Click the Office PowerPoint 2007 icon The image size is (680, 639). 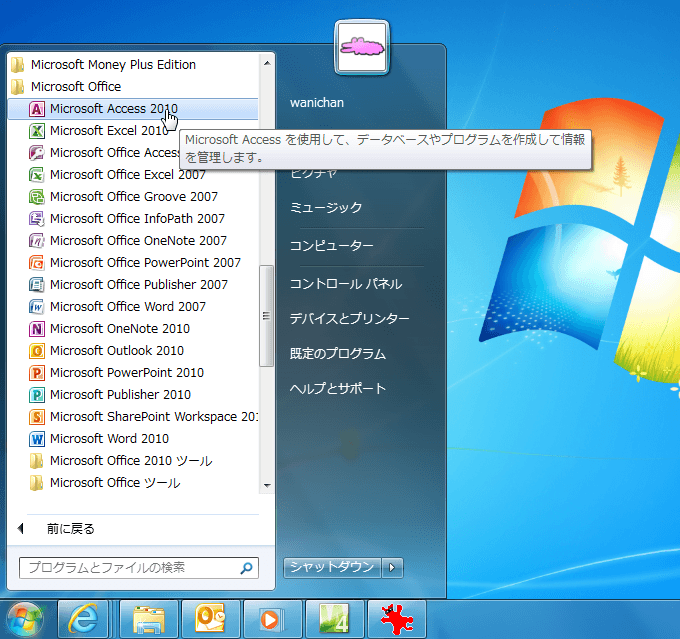pyautogui.click(x=37, y=262)
